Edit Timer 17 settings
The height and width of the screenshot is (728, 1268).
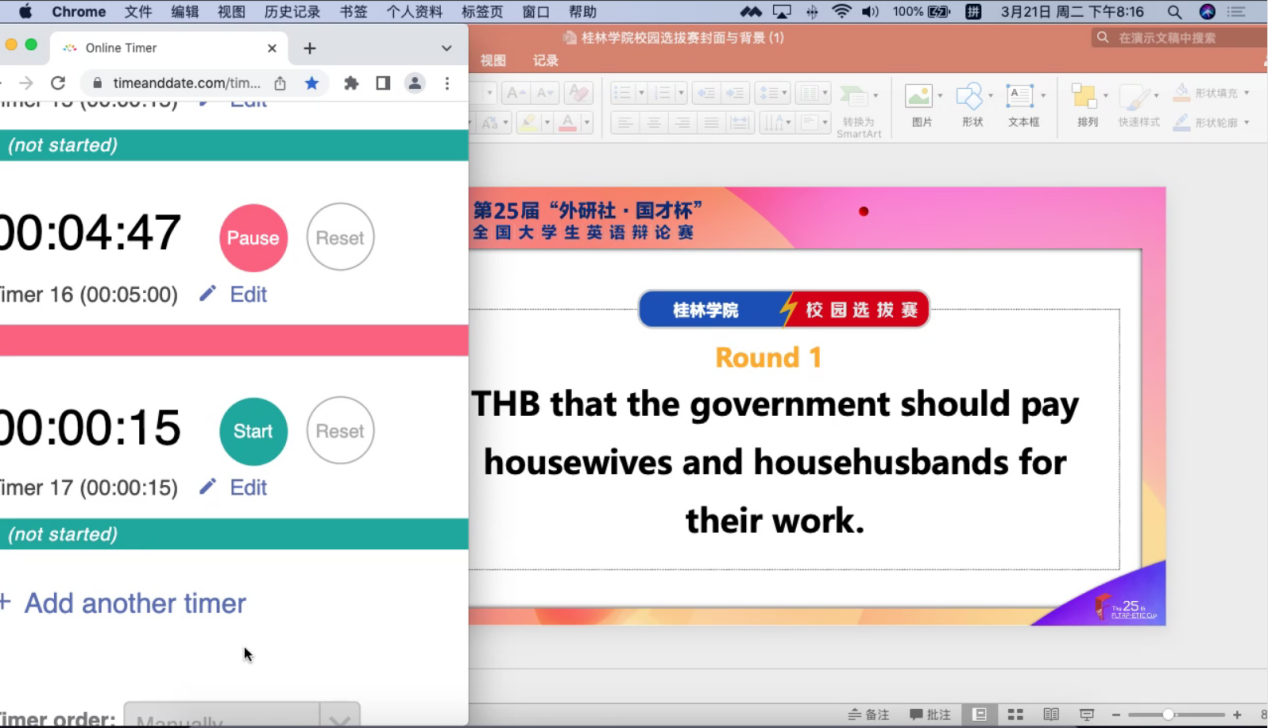click(235, 487)
